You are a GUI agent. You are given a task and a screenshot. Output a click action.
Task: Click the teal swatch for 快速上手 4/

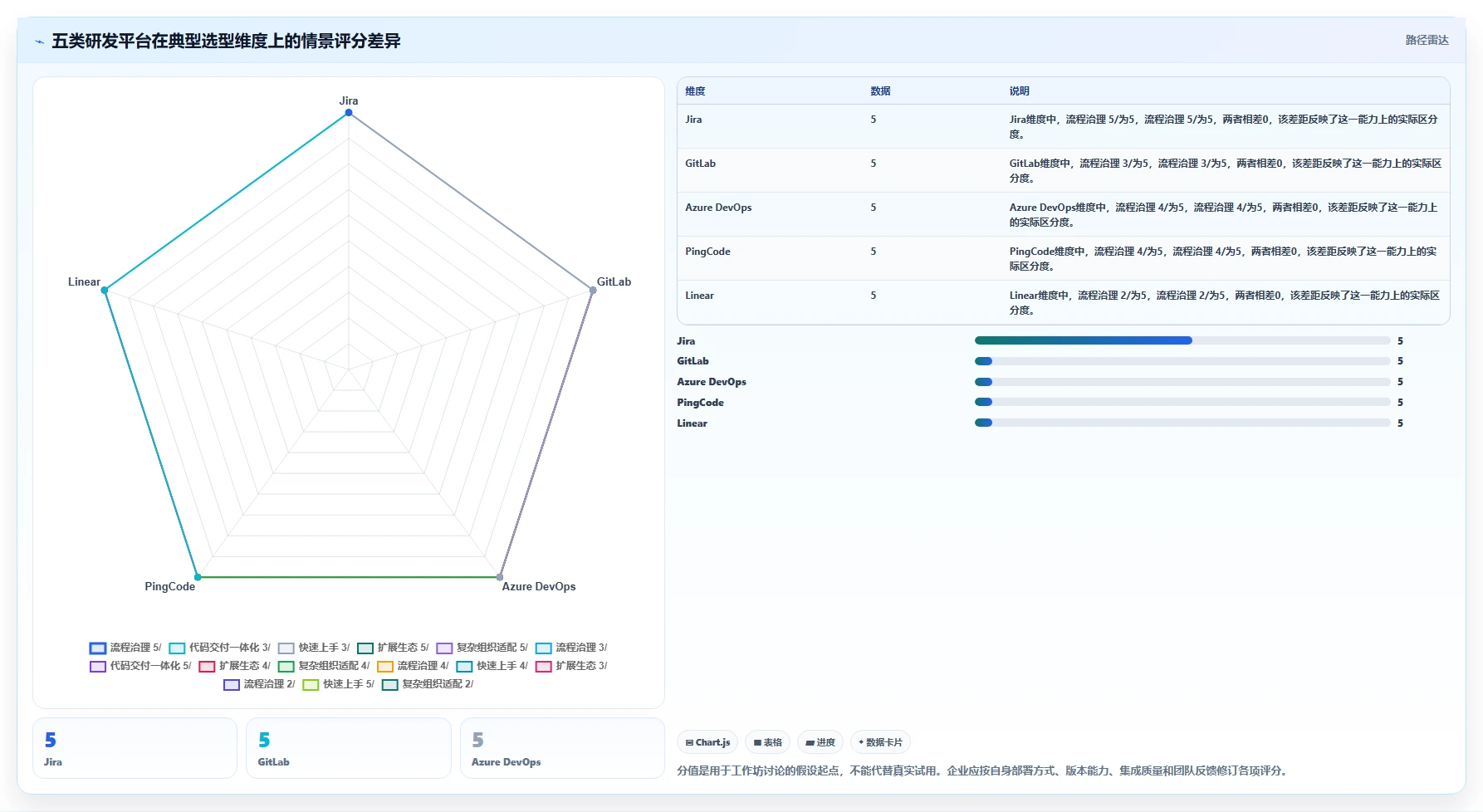(x=464, y=666)
